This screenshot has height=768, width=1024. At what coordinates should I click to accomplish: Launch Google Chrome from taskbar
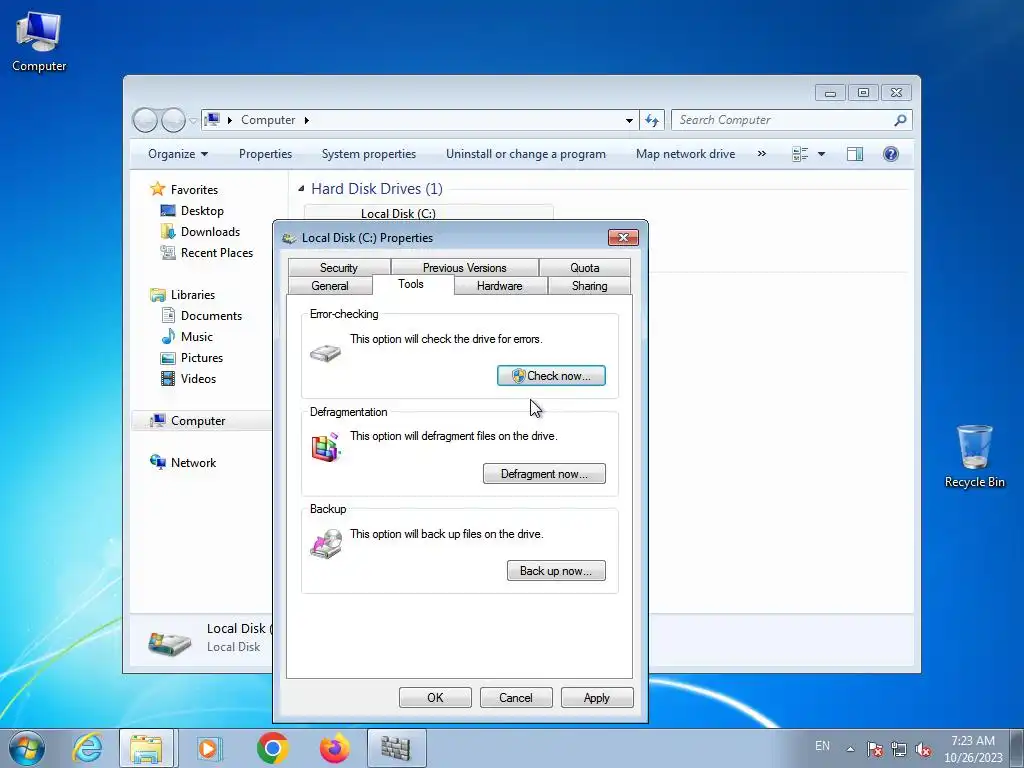click(x=272, y=748)
